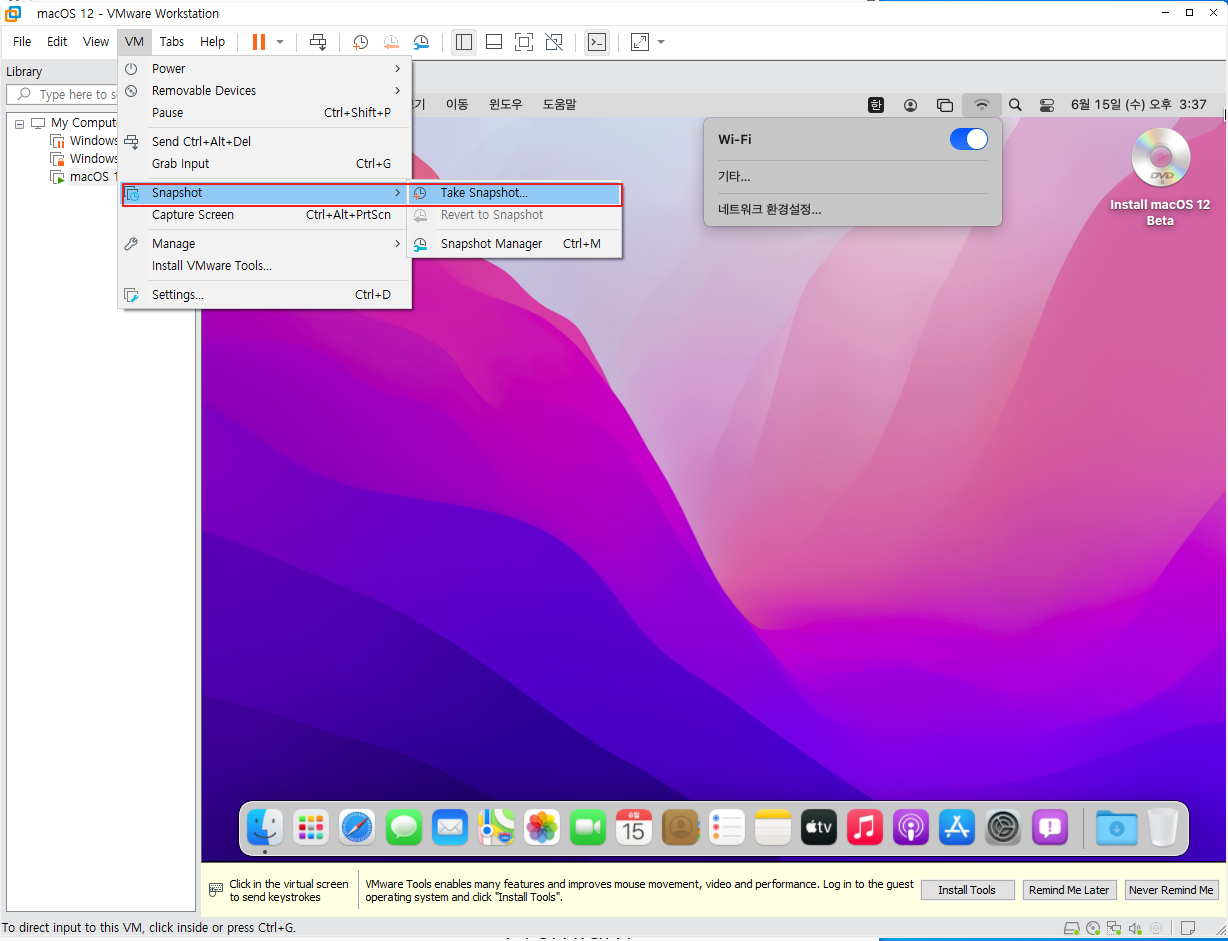Select Take Snapshot... in the submenu

(514, 194)
